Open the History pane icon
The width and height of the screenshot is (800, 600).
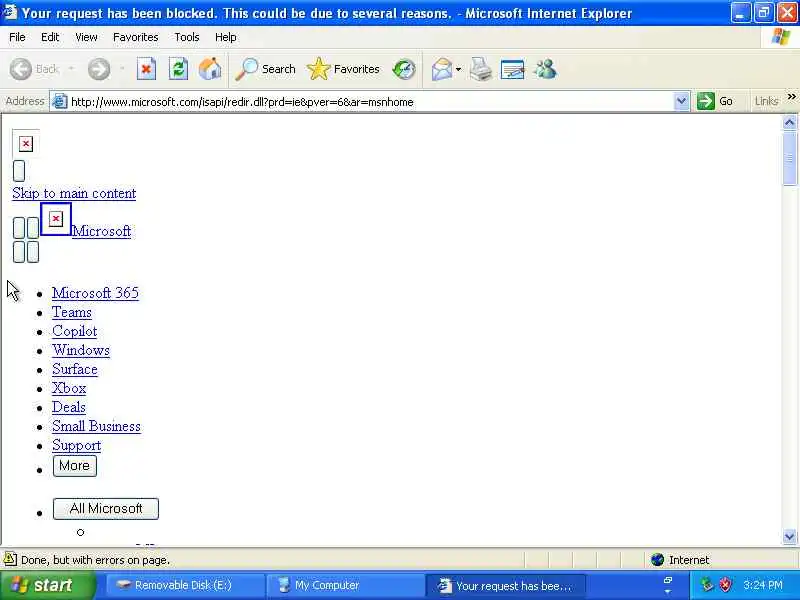(404, 69)
